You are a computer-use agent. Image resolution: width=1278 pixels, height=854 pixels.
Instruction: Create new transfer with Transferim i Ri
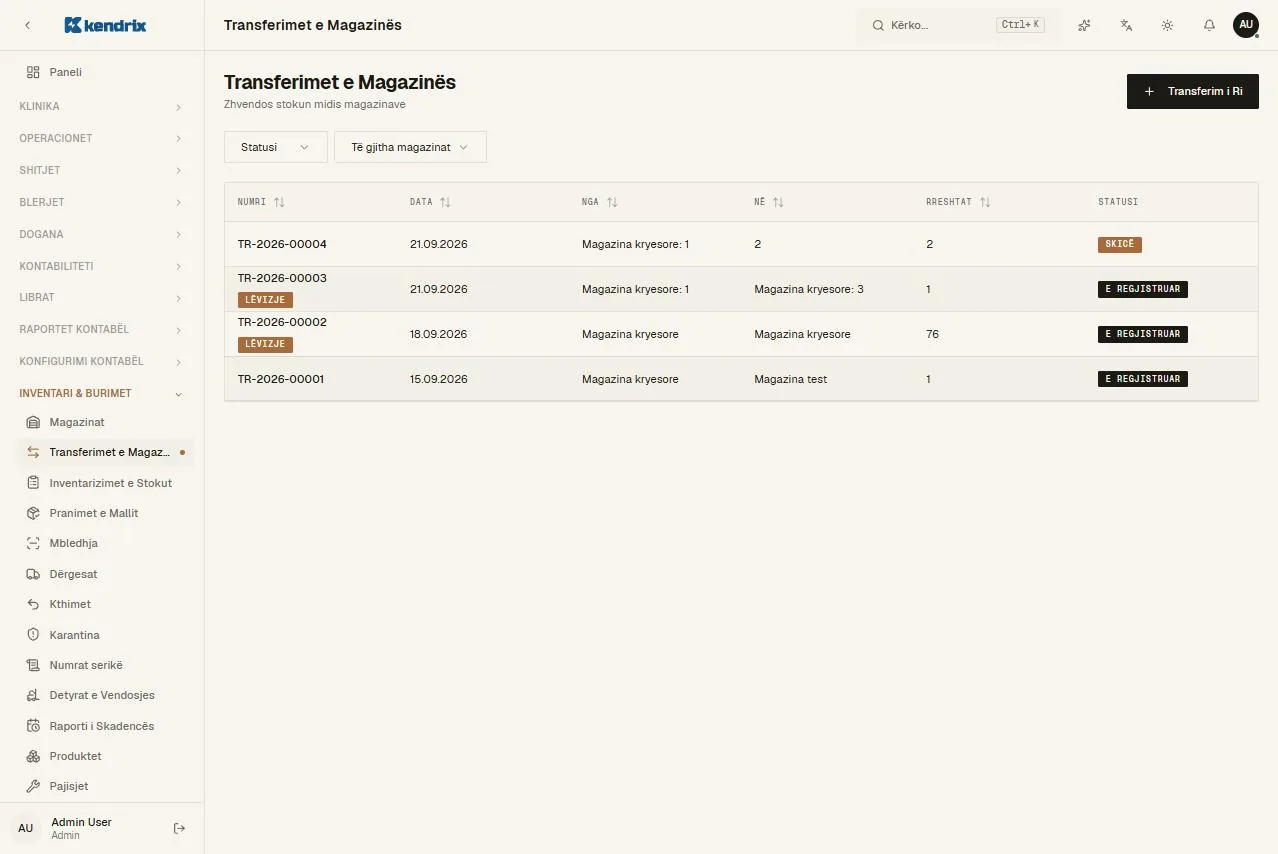coord(1192,91)
